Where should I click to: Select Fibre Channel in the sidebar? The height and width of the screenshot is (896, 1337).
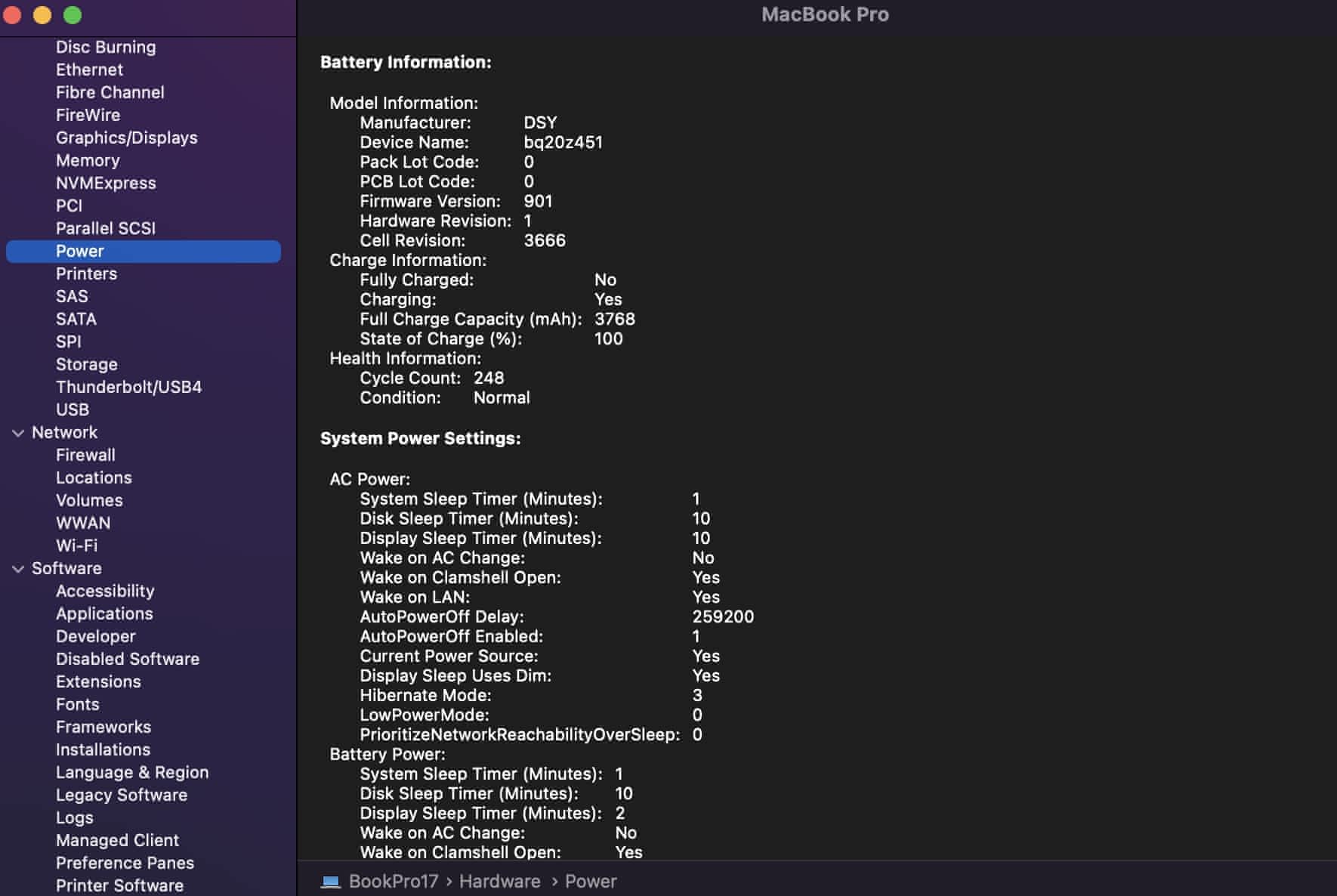pyautogui.click(x=110, y=92)
